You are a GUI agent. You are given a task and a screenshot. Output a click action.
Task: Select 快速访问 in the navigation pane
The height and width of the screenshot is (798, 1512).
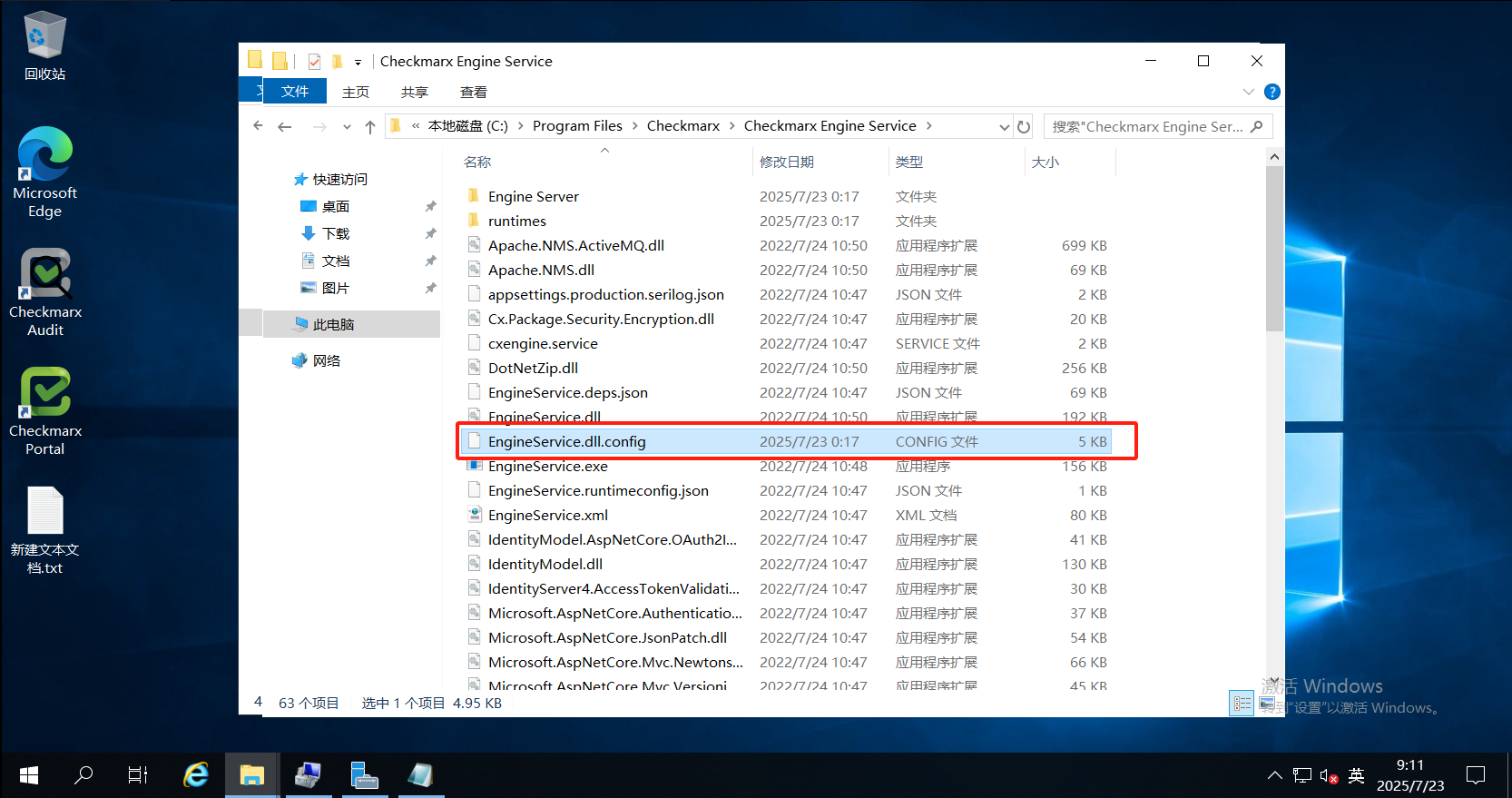point(340,180)
